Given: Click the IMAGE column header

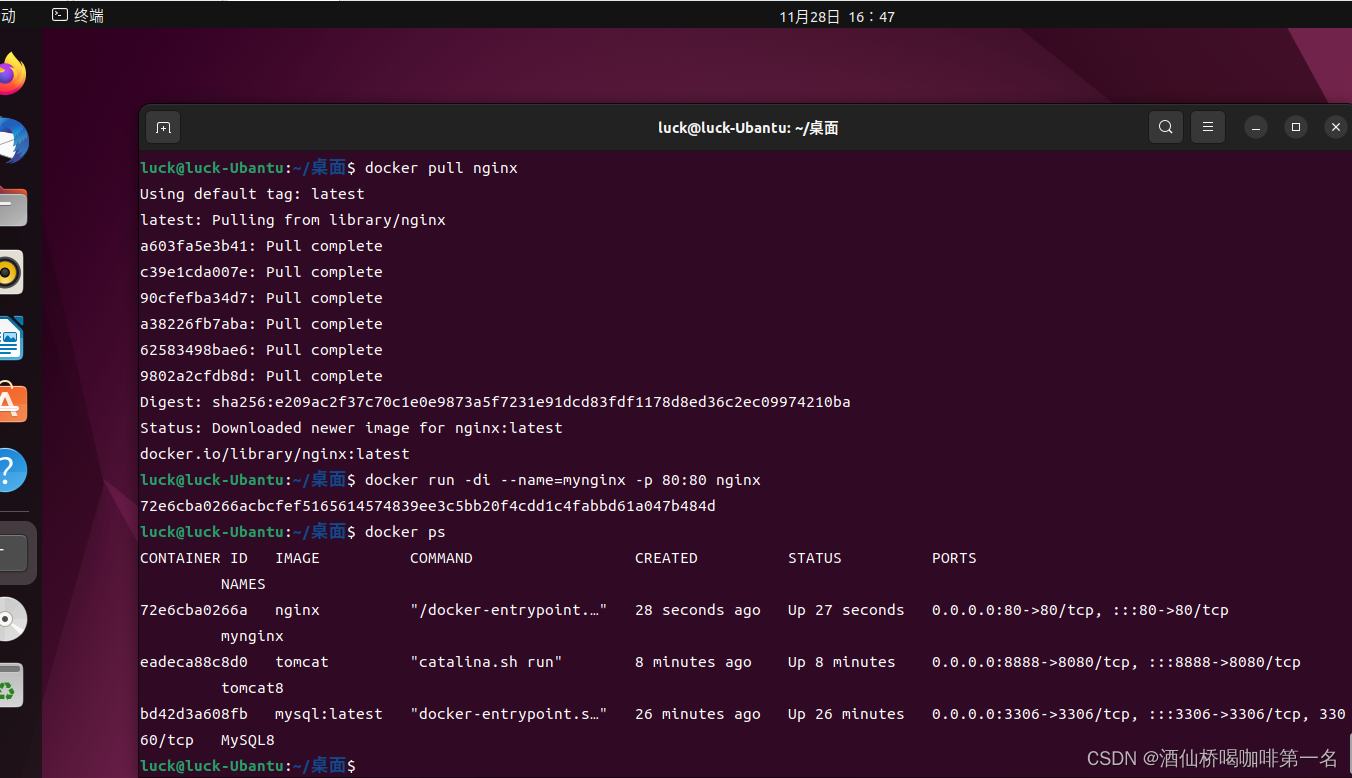Looking at the screenshot, I should pyautogui.click(x=298, y=558).
